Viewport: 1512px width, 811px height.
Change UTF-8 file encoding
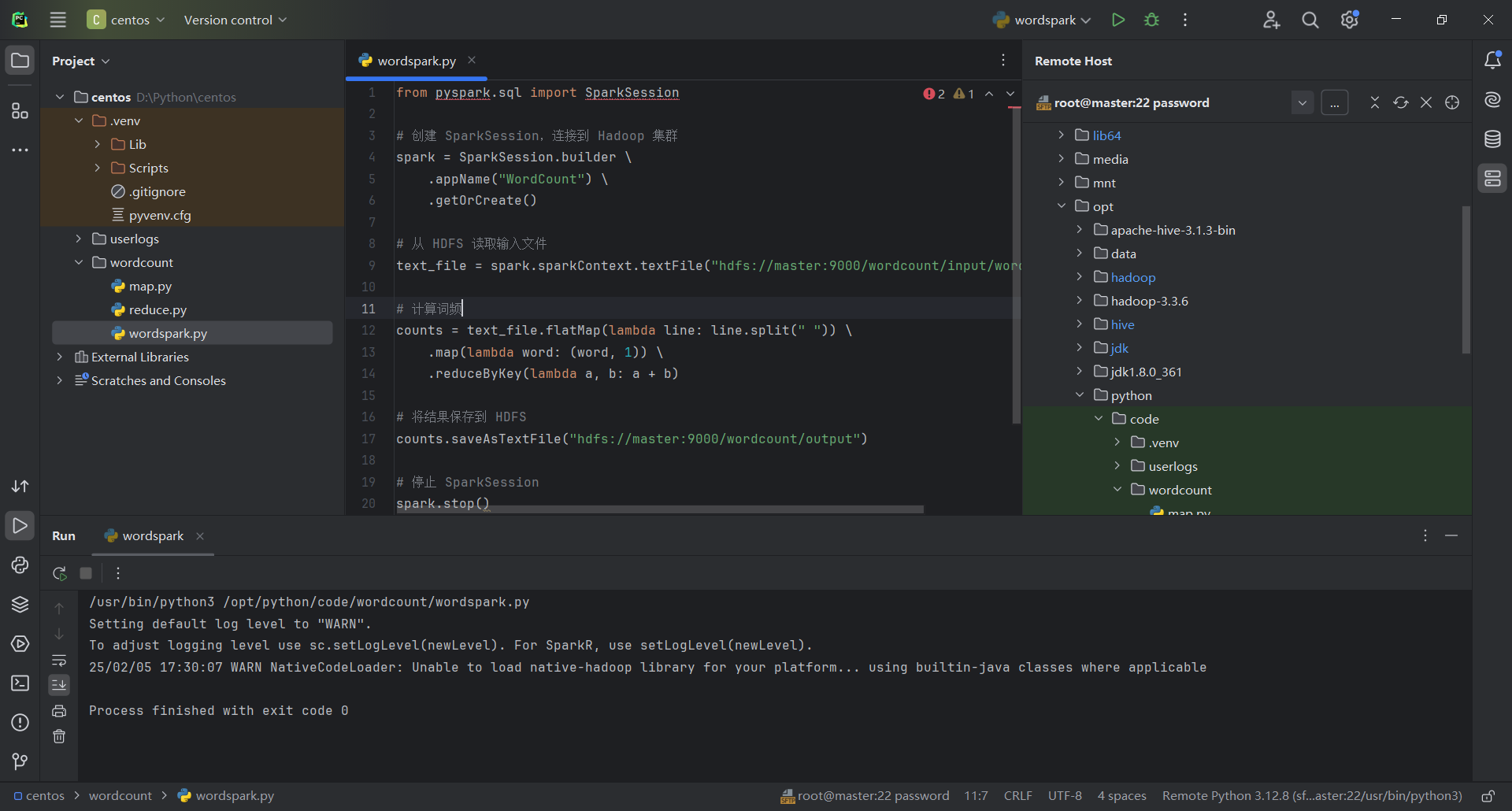(1065, 796)
